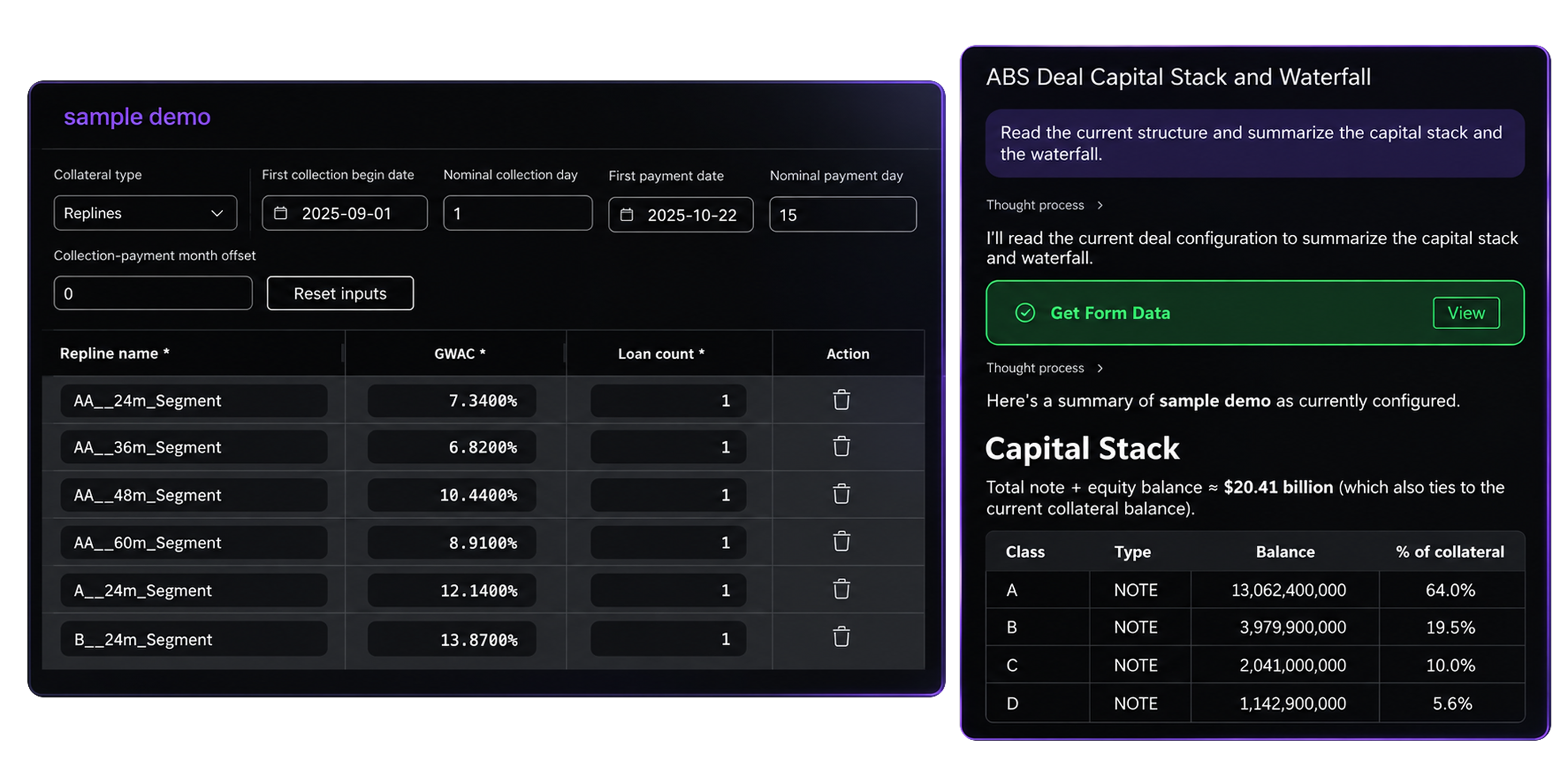Edit the 8.9100% GWAC value
This screenshot has height=784, width=1568.
click(452, 542)
